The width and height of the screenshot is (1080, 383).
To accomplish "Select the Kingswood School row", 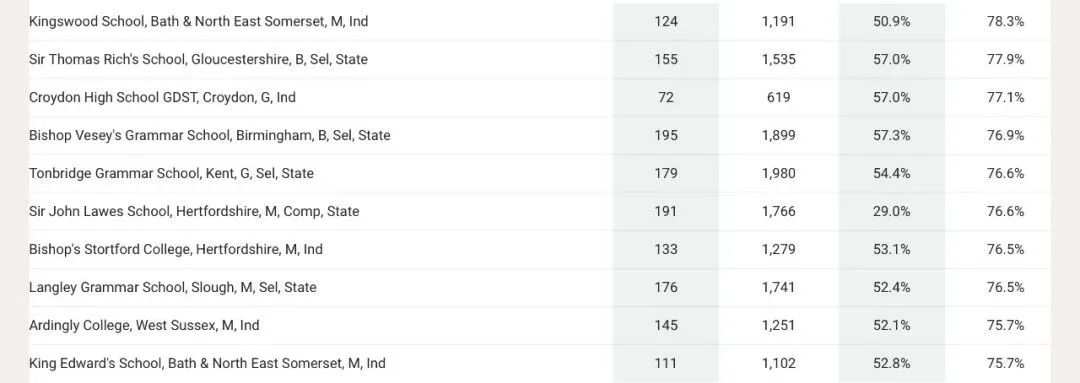I will pos(540,21).
